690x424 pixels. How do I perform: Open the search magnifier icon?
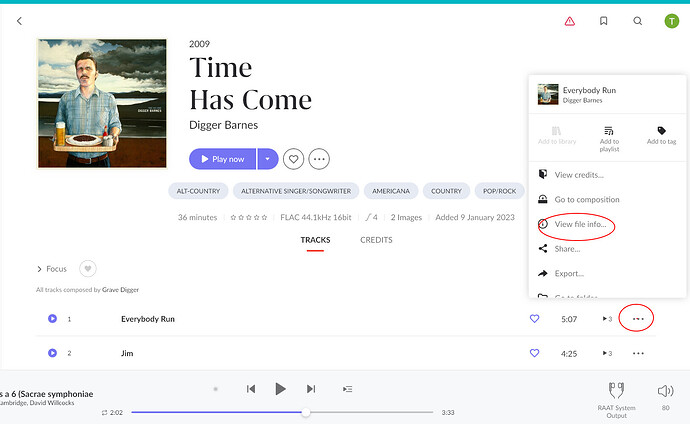(x=638, y=21)
